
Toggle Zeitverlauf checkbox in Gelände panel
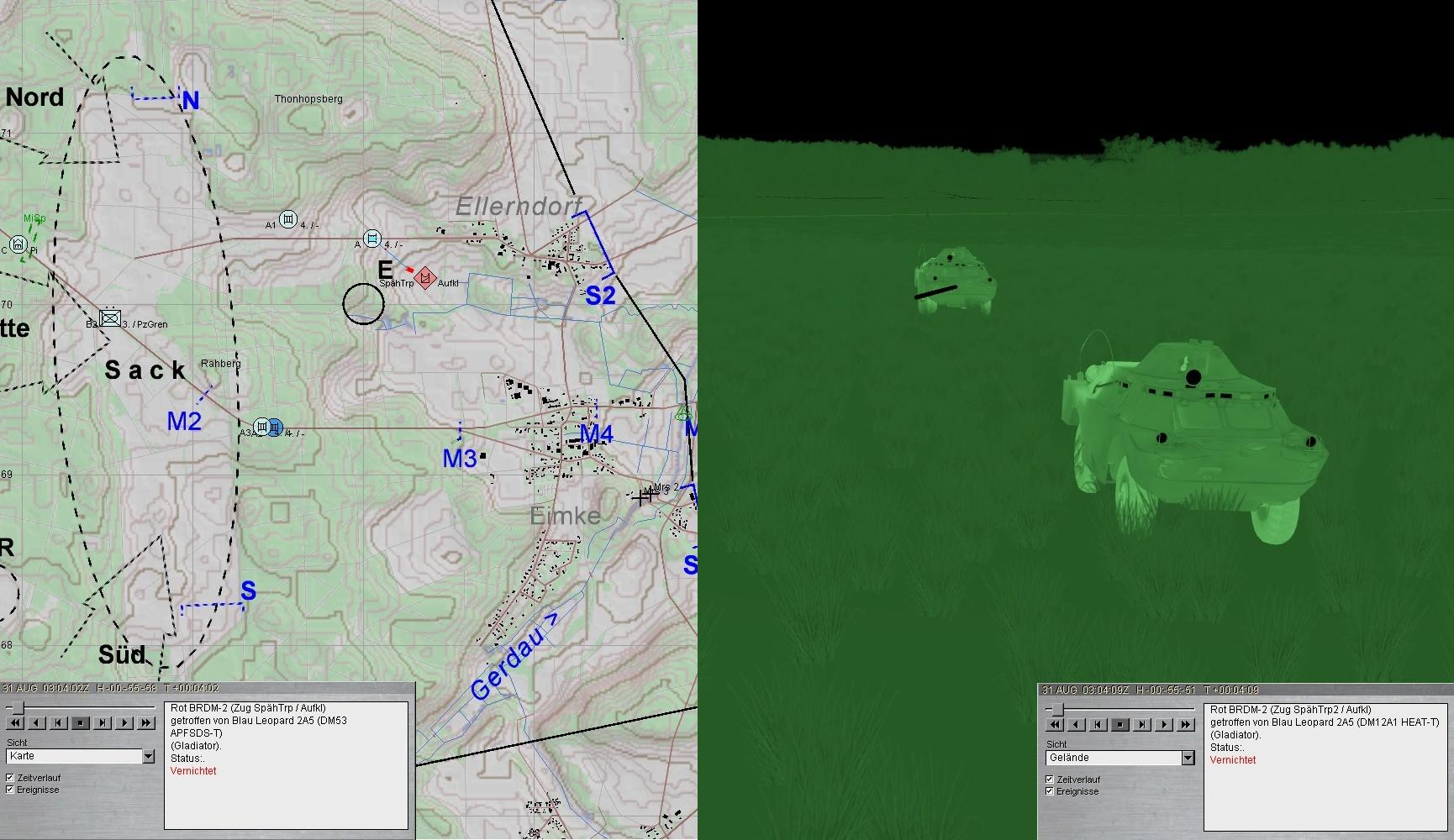1050,780
